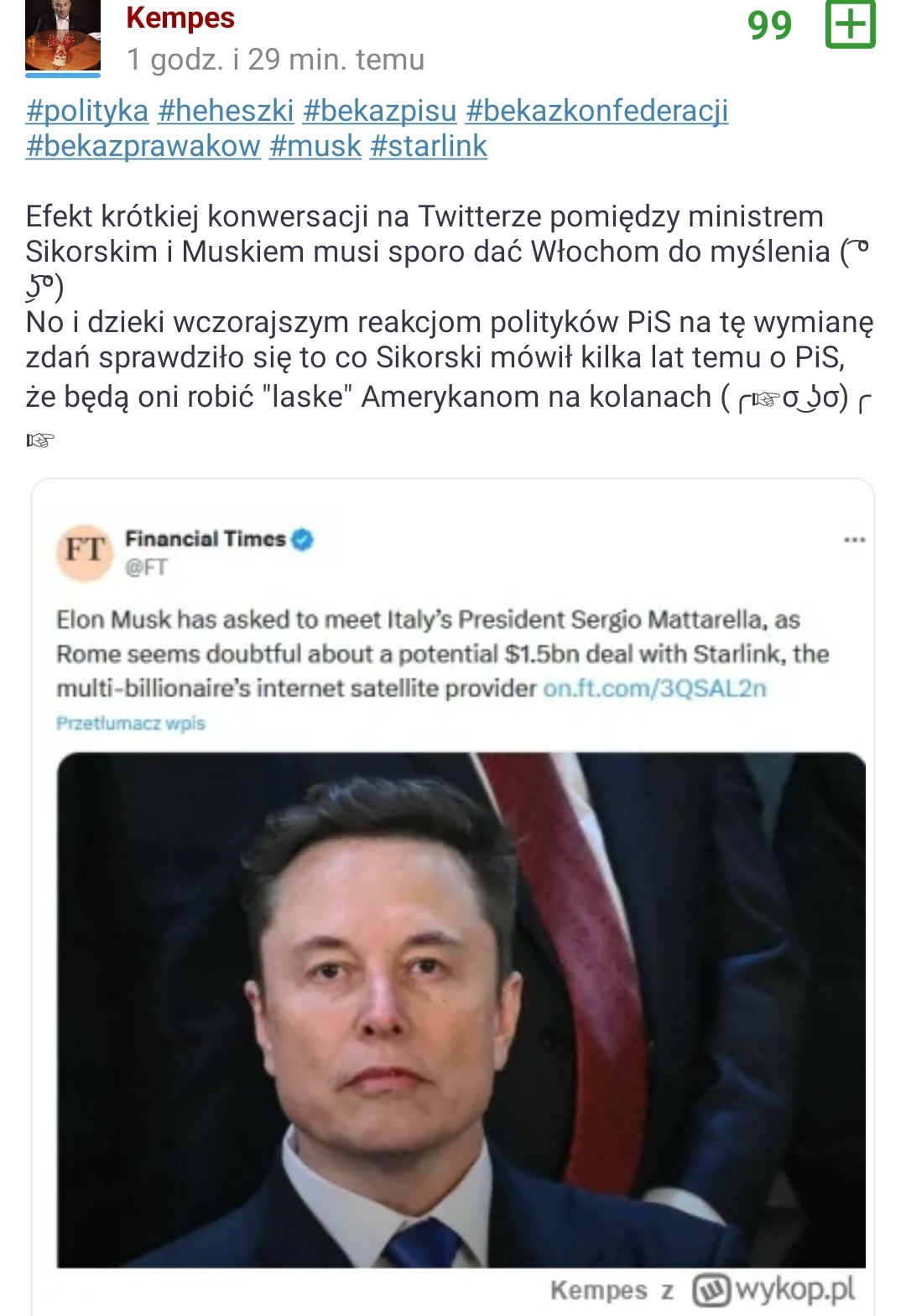Screen dimensions: 906x1316
Task: Click the FT logo in the tweet
Action: point(84,551)
